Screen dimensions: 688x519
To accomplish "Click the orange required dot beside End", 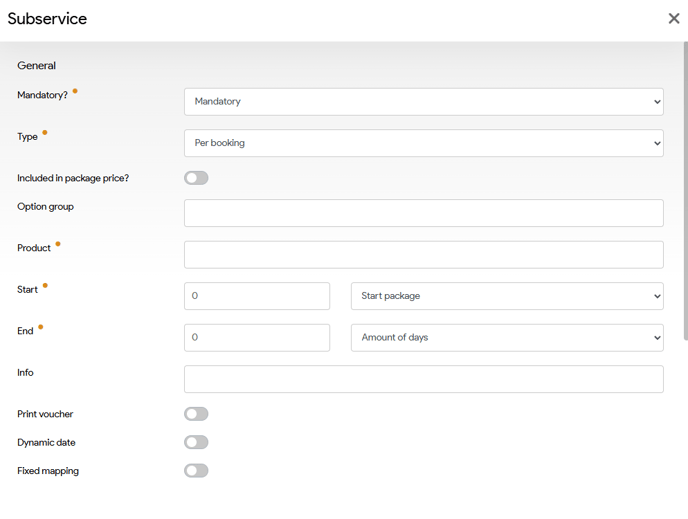I will click(x=41, y=327).
